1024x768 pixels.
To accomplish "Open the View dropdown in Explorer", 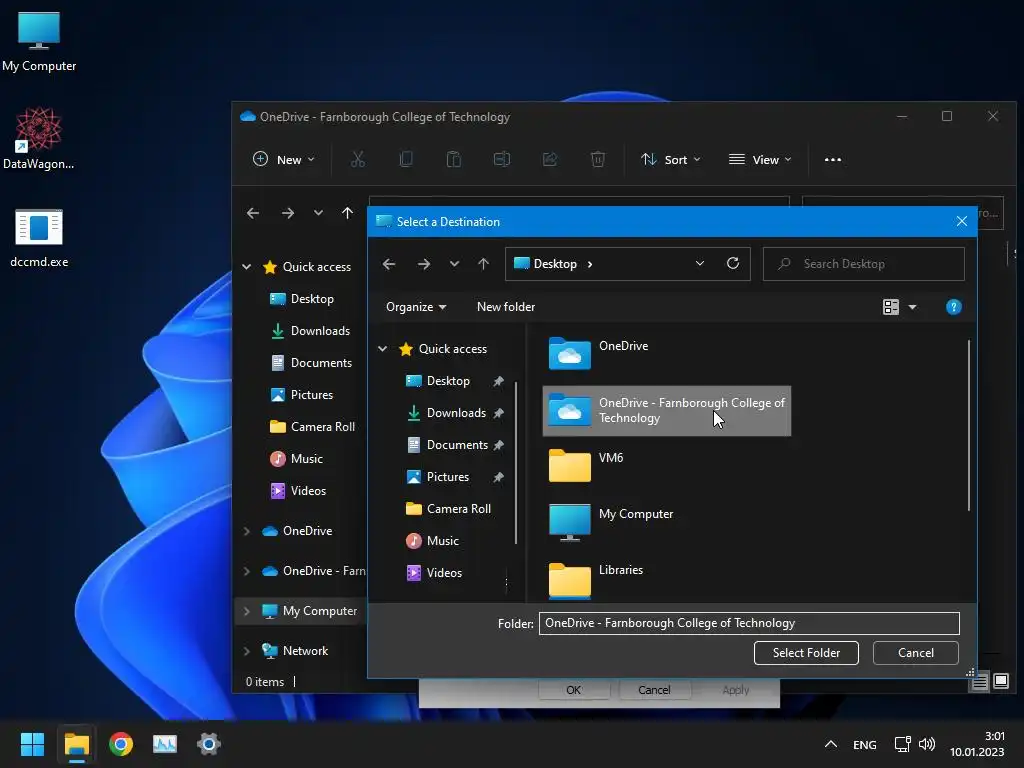I will click(x=760, y=159).
